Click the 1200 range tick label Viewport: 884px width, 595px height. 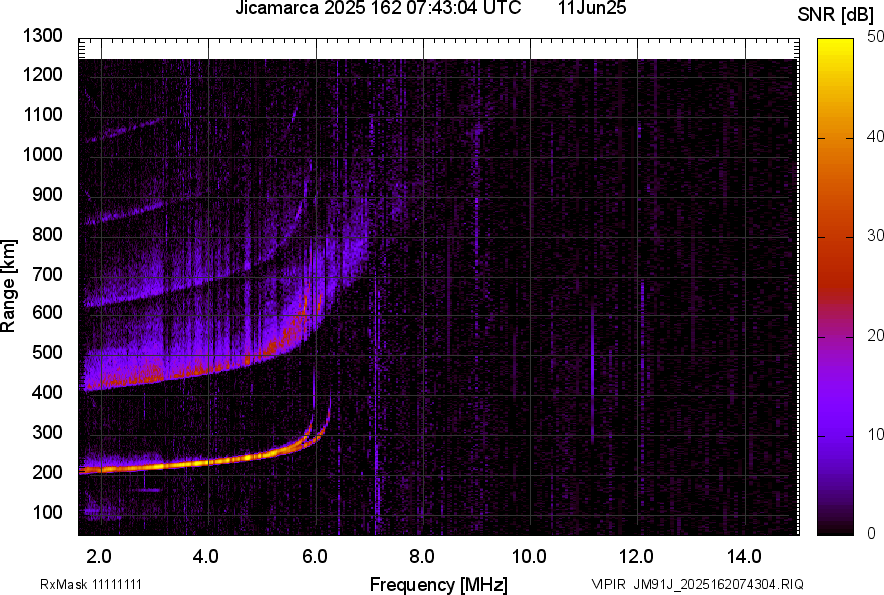pos(43,74)
